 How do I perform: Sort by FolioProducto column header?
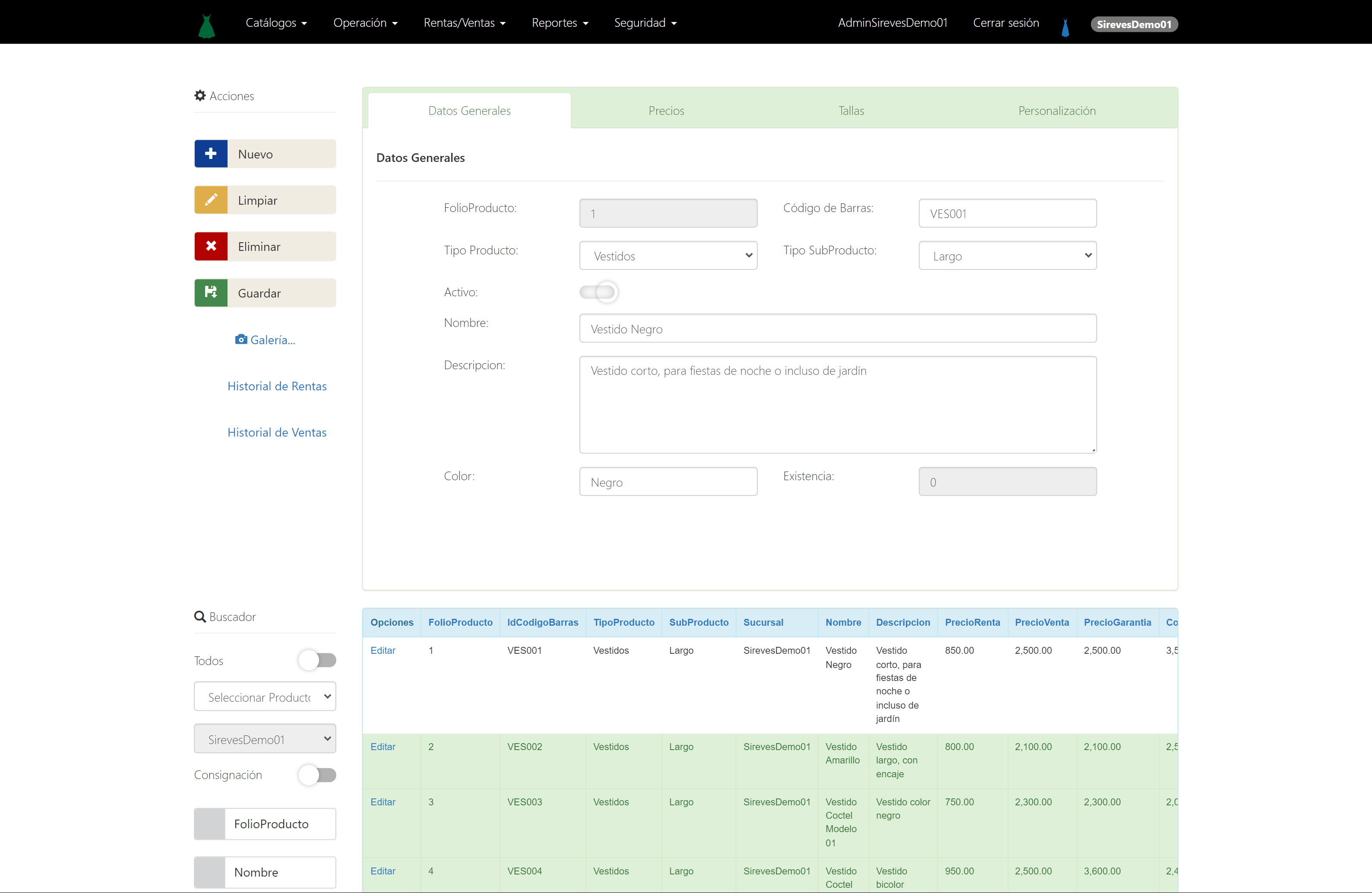pyautogui.click(x=460, y=623)
